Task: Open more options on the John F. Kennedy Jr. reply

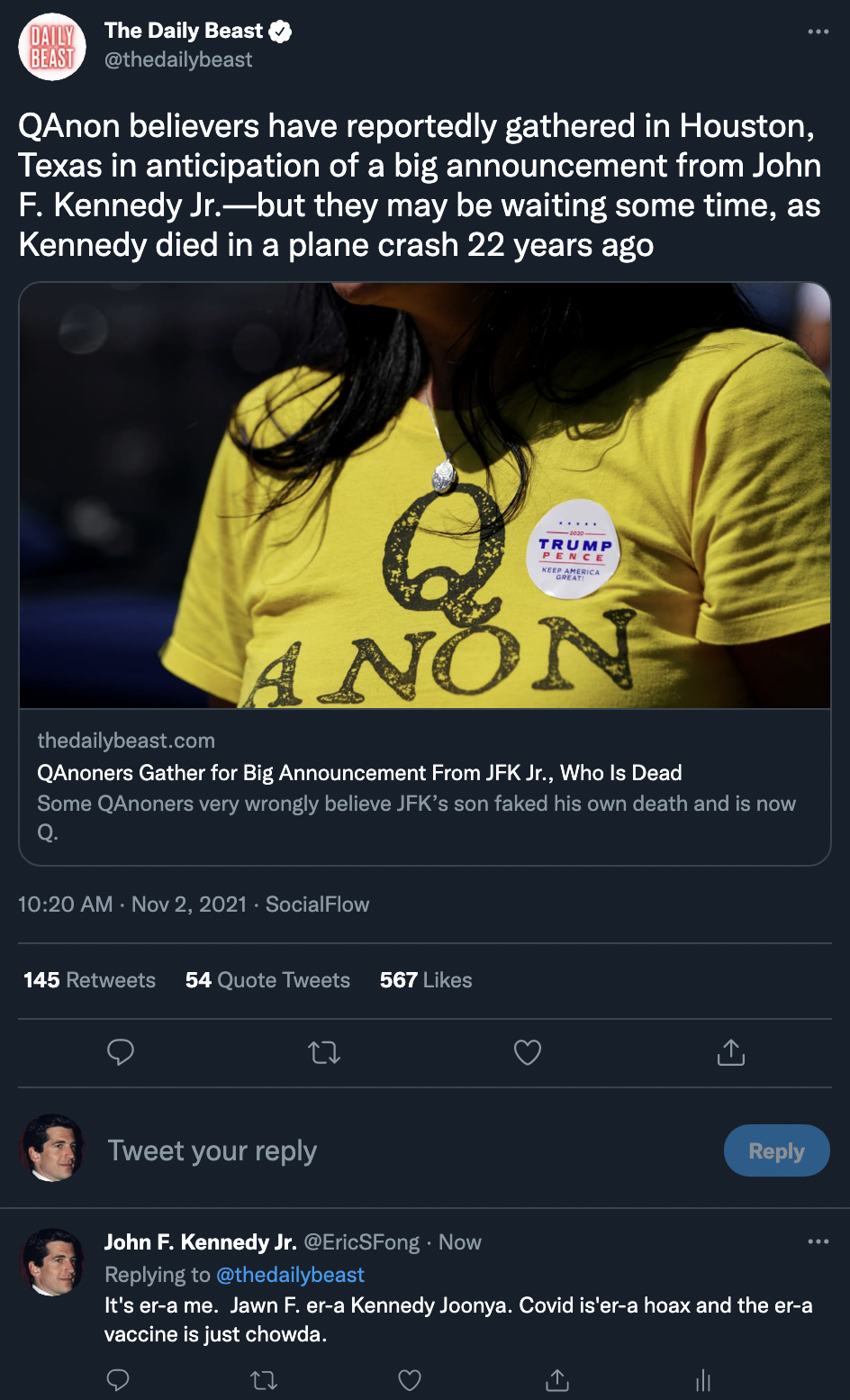Action: click(x=818, y=1241)
